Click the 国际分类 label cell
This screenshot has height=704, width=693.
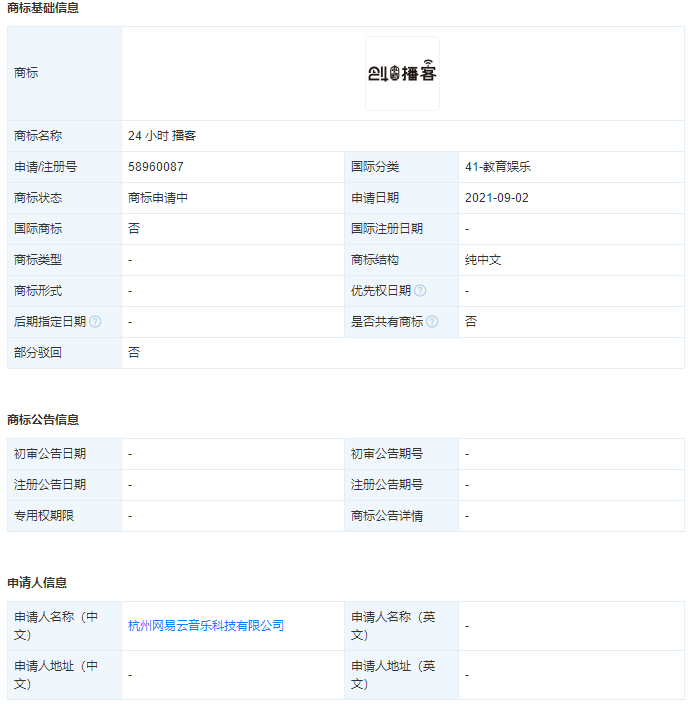pyautogui.click(x=402, y=167)
